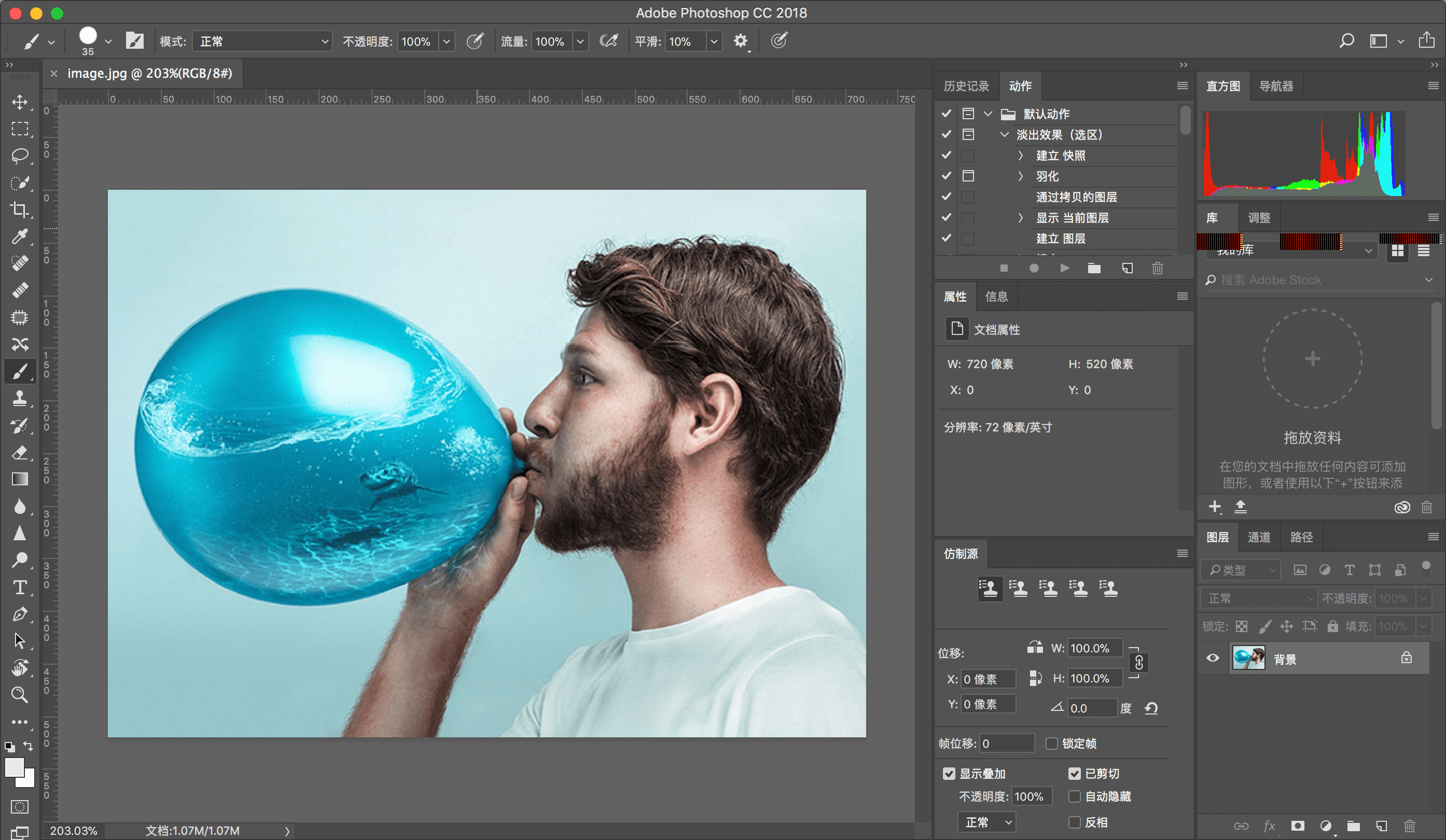Toggle visibility of Background layer
Viewport: 1446px width, 840px height.
click(x=1213, y=658)
